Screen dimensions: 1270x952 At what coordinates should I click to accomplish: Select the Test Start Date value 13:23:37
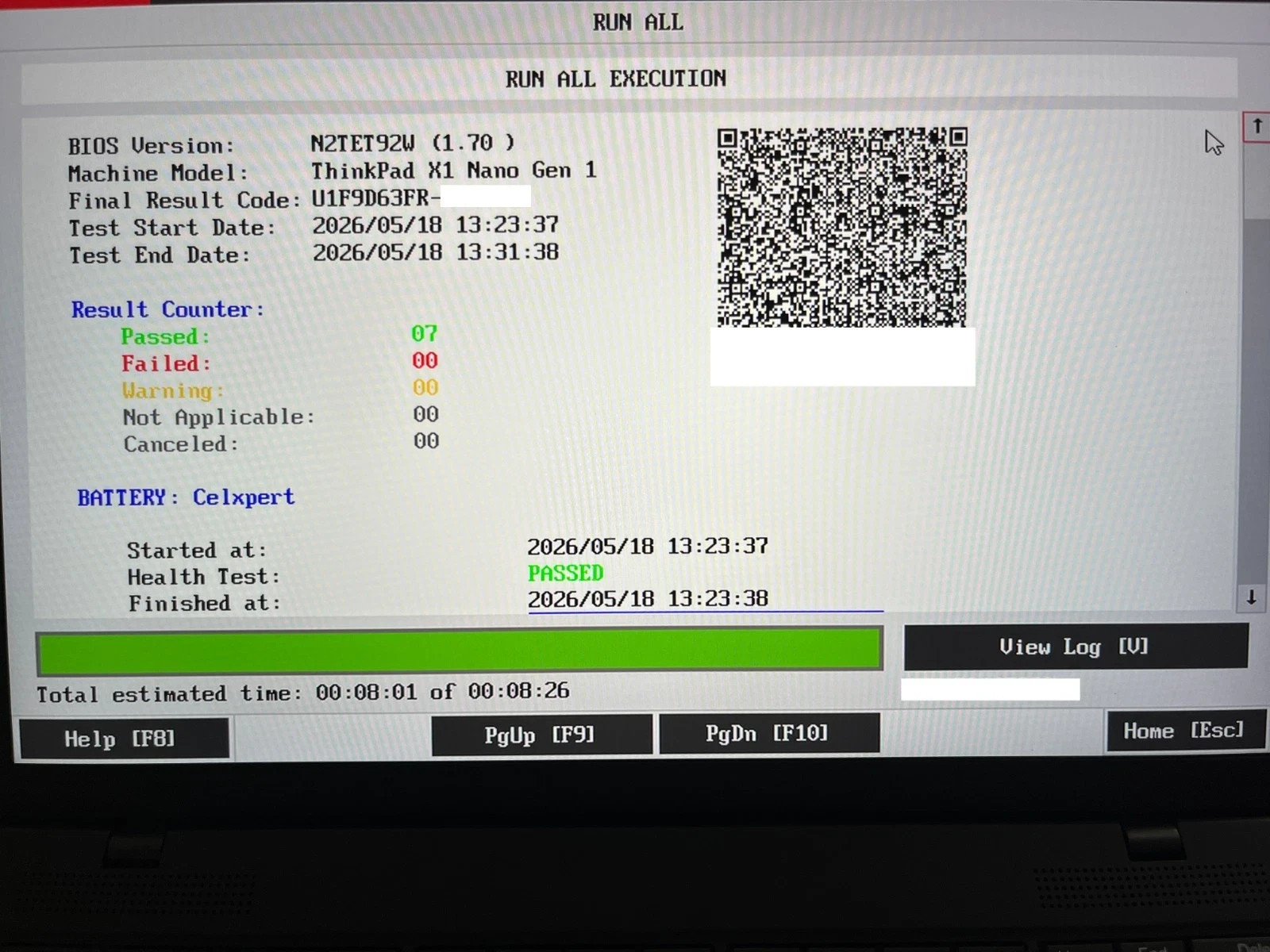point(507,225)
